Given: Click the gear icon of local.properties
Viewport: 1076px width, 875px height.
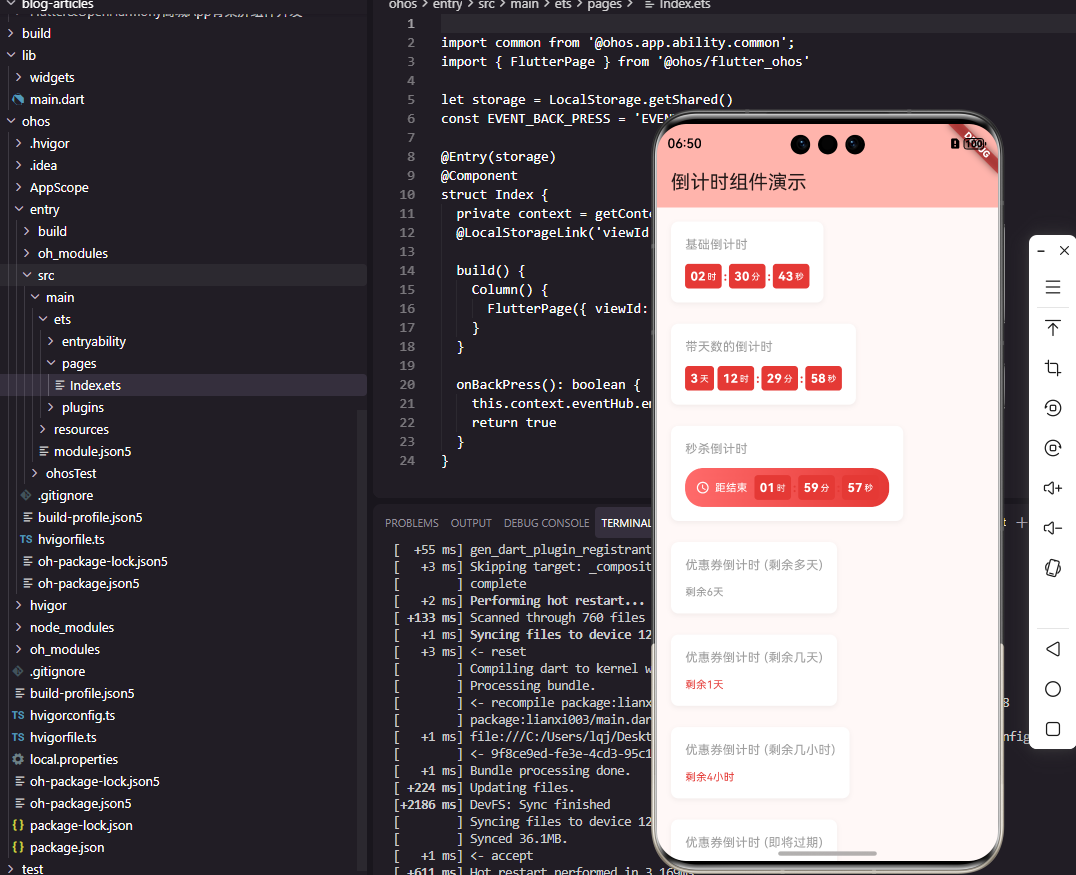Looking at the screenshot, I should pyautogui.click(x=19, y=759).
